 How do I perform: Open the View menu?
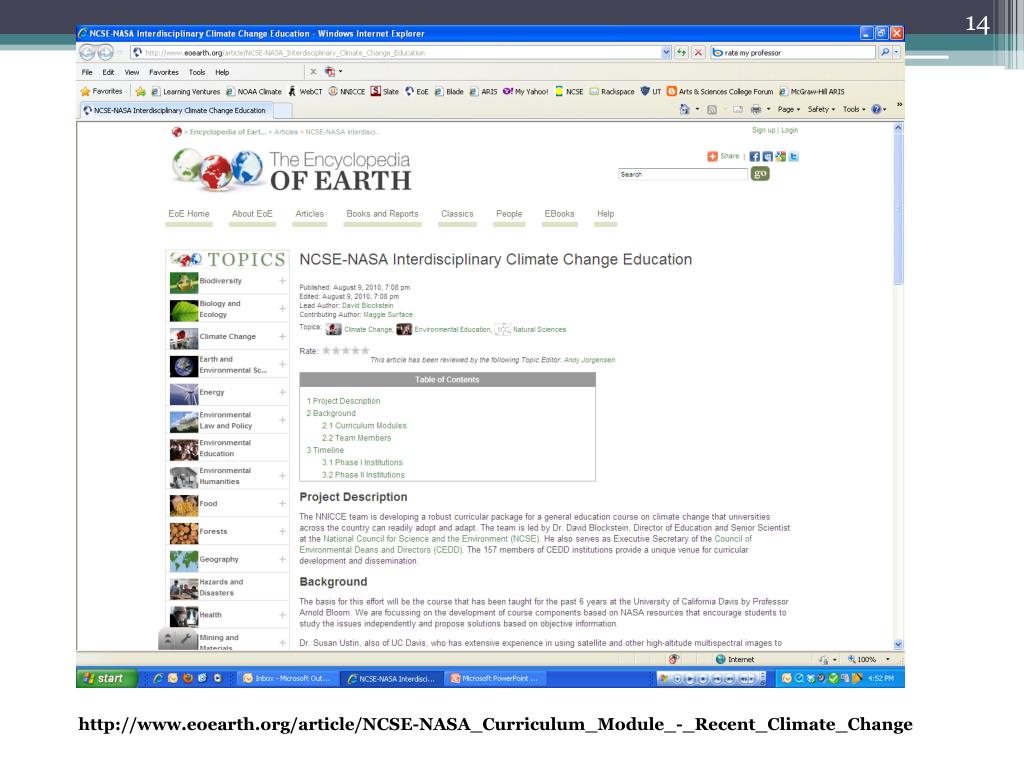[132, 72]
